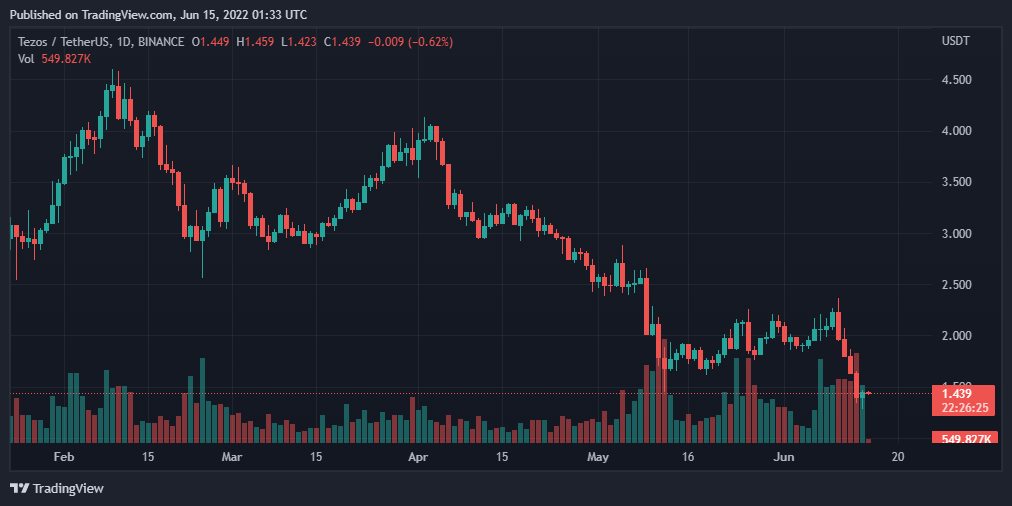The width and height of the screenshot is (1012, 506).
Task: Click the Jun date axis label
Action: pos(784,457)
